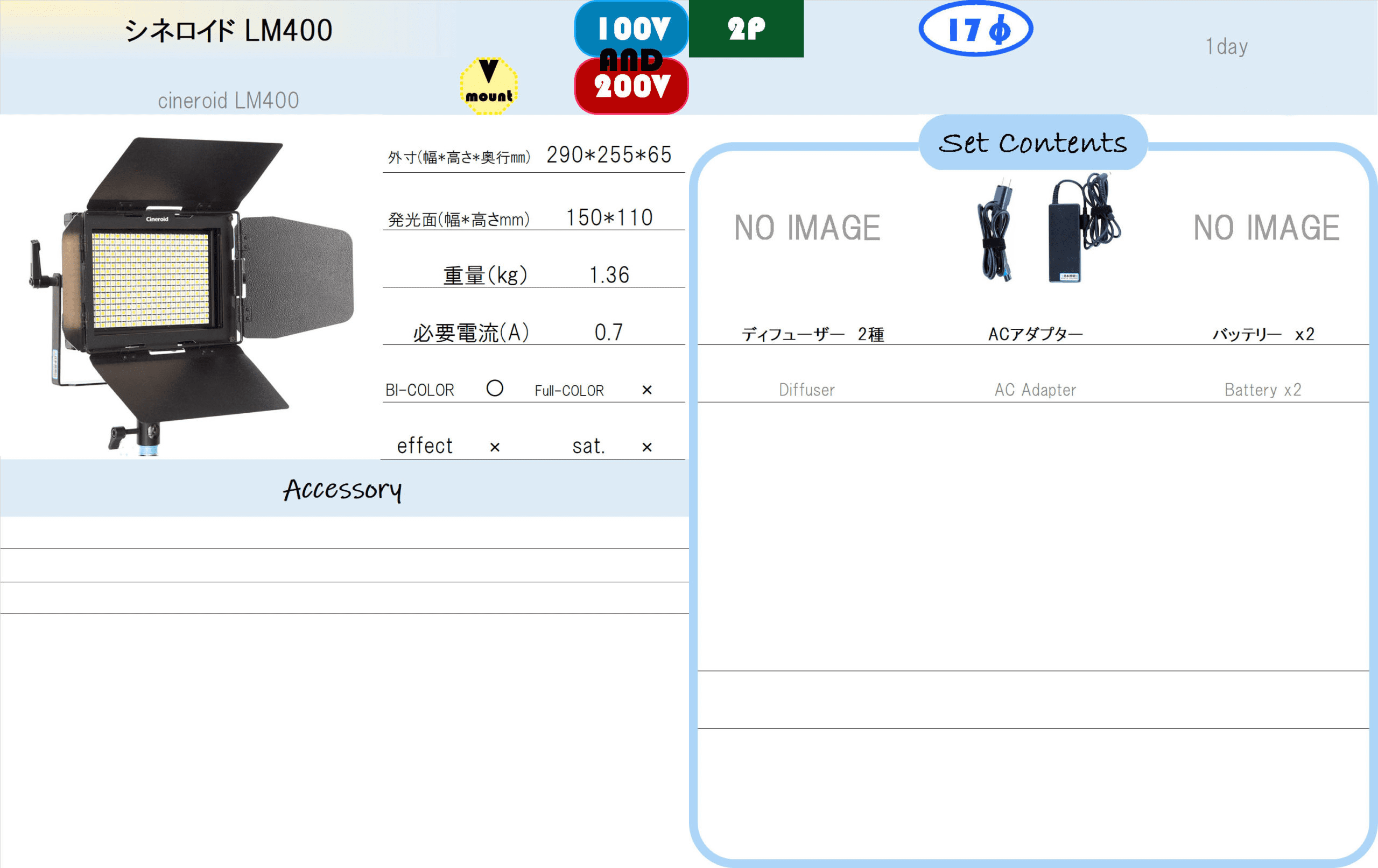The width and height of the screenshot is (1378, 868).
Task: Click the blue 100V badge
Action: click(x=631, y=27)
